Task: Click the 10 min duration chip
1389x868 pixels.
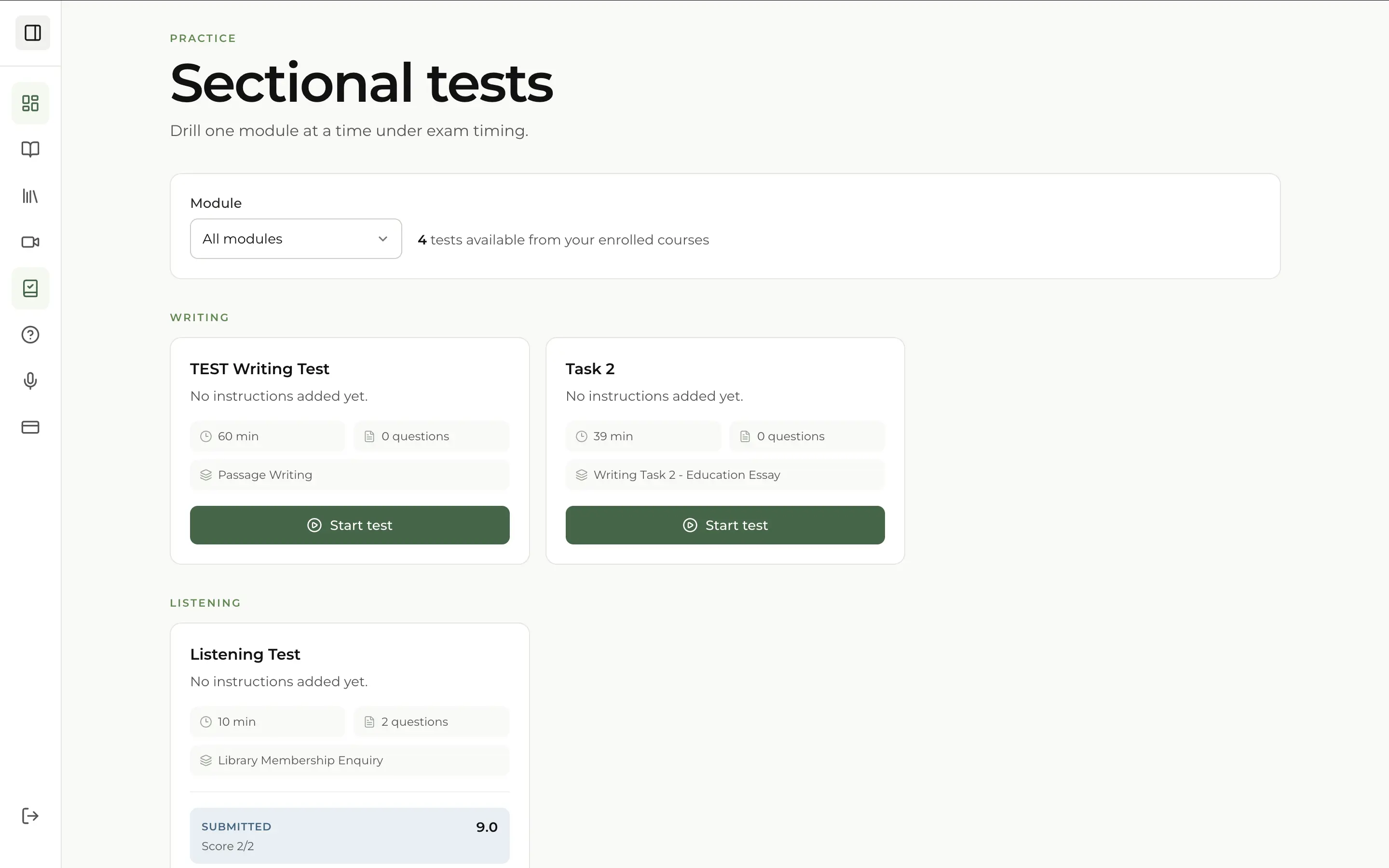Action: point(268,721)
